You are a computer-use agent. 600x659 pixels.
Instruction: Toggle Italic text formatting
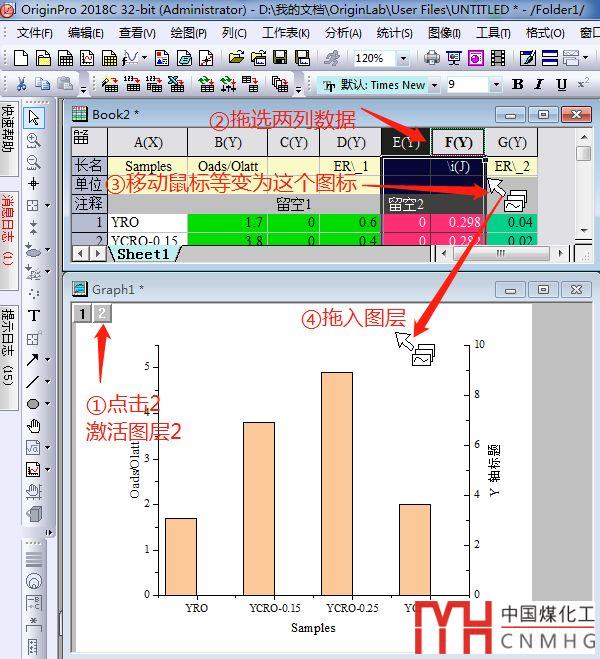pos(539,84)
